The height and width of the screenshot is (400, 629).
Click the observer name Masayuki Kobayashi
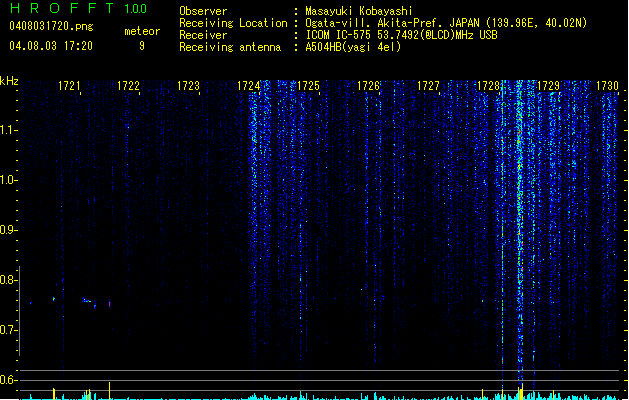(359, 11)
